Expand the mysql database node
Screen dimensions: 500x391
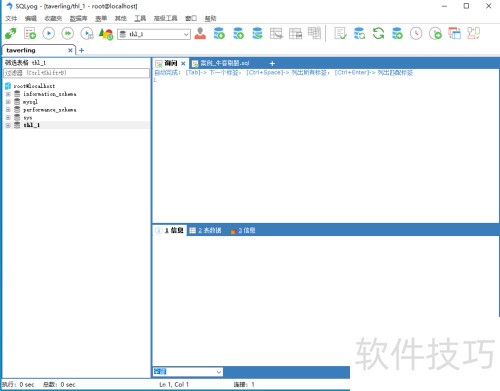[x=8, y=102]
